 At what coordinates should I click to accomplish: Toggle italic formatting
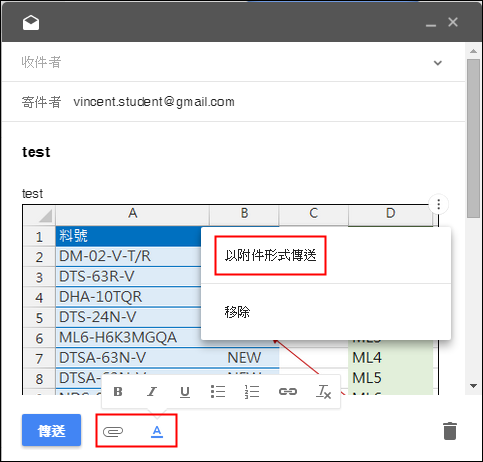point(152,391)
